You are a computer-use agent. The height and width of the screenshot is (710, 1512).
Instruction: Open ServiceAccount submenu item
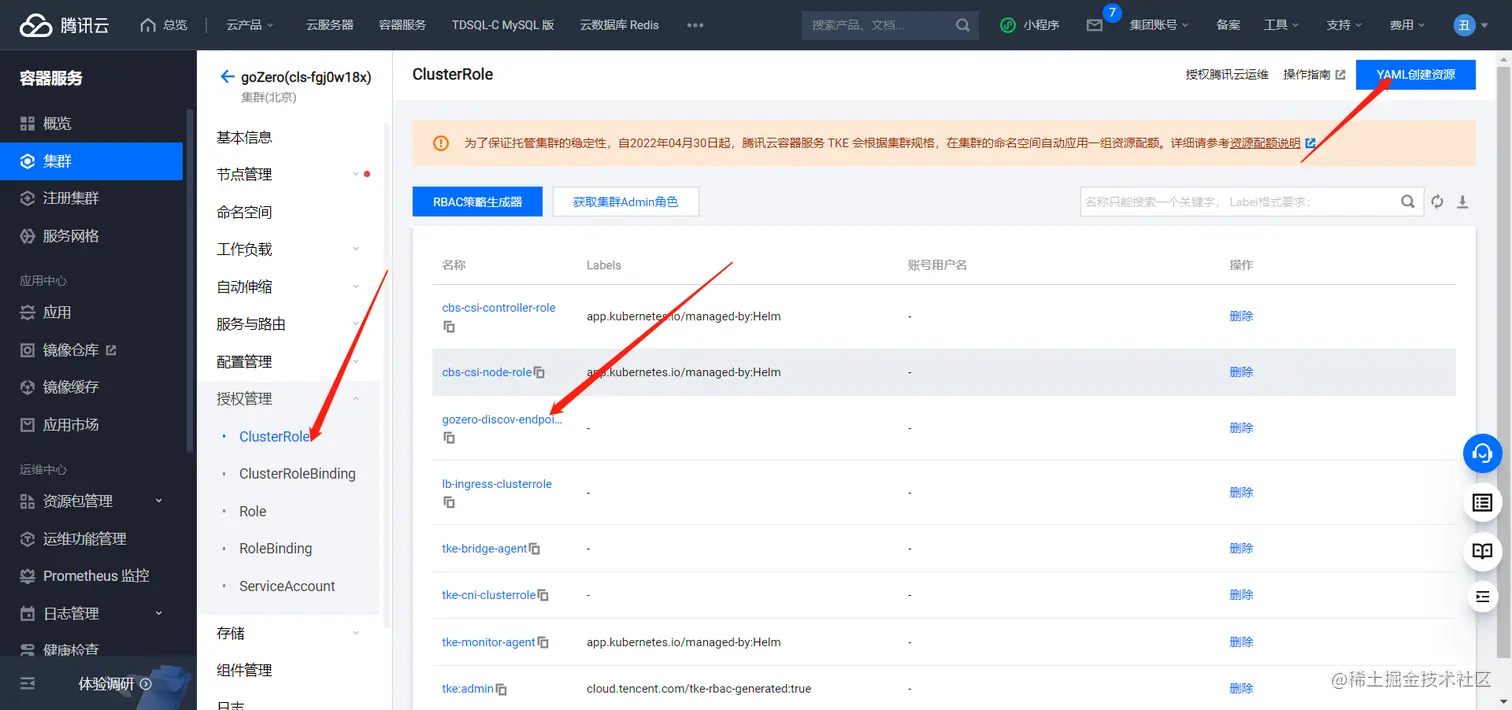point(287,586)
